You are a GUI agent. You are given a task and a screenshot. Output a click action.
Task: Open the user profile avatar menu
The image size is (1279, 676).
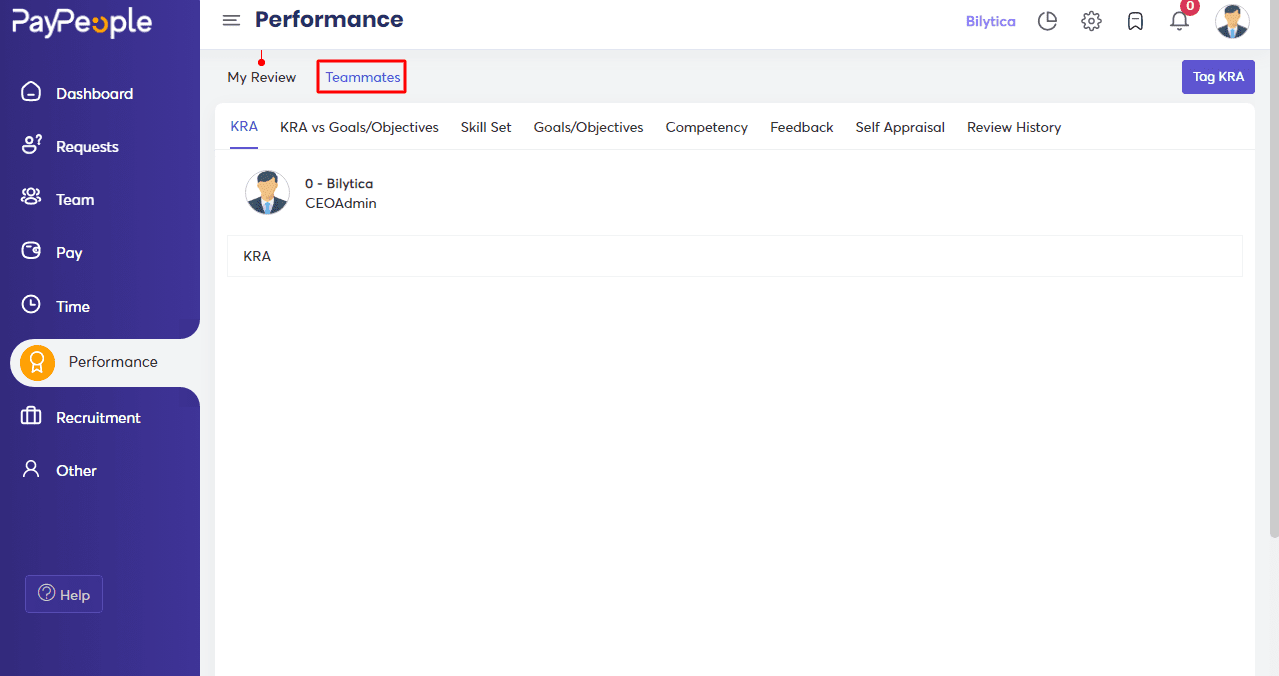click(x=1232, y=21)
